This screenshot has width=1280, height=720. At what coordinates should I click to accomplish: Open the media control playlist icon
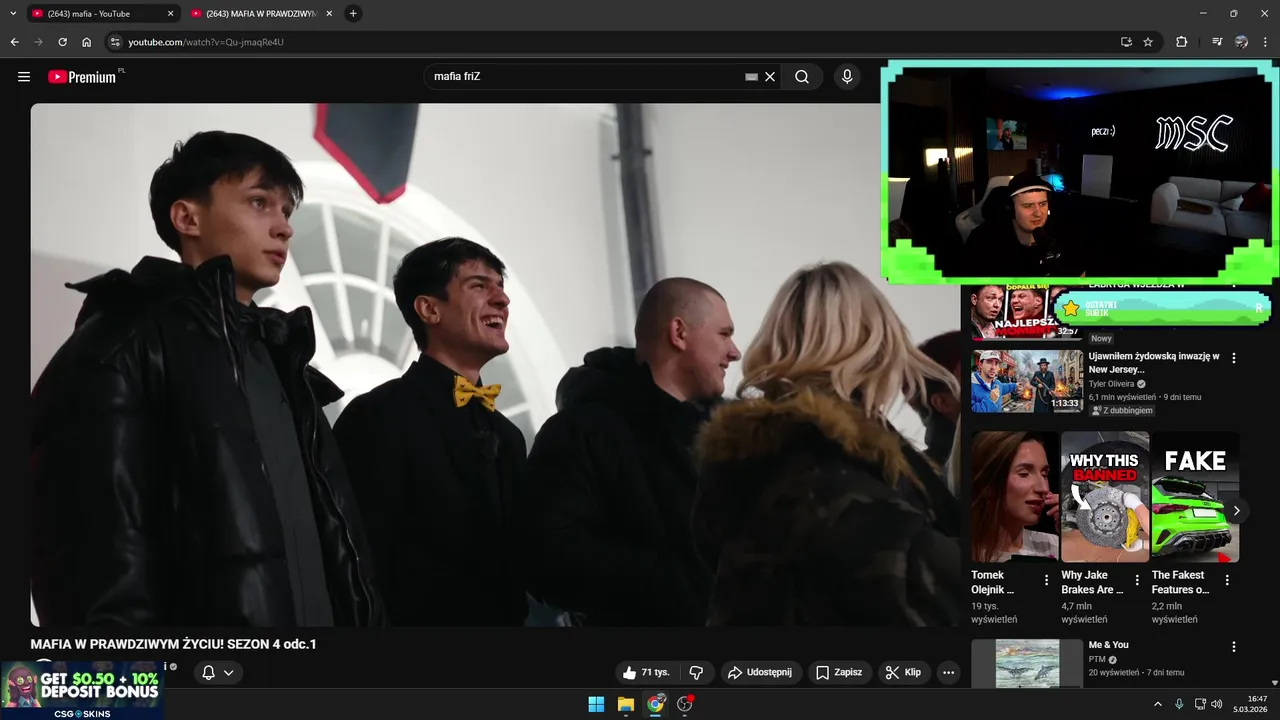pos(1216,42)
